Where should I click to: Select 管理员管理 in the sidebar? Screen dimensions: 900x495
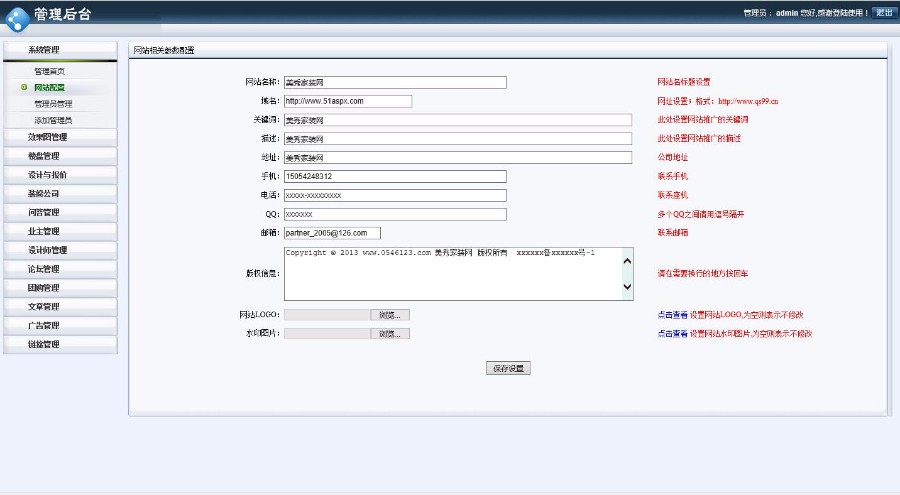(x=53, y=104)
